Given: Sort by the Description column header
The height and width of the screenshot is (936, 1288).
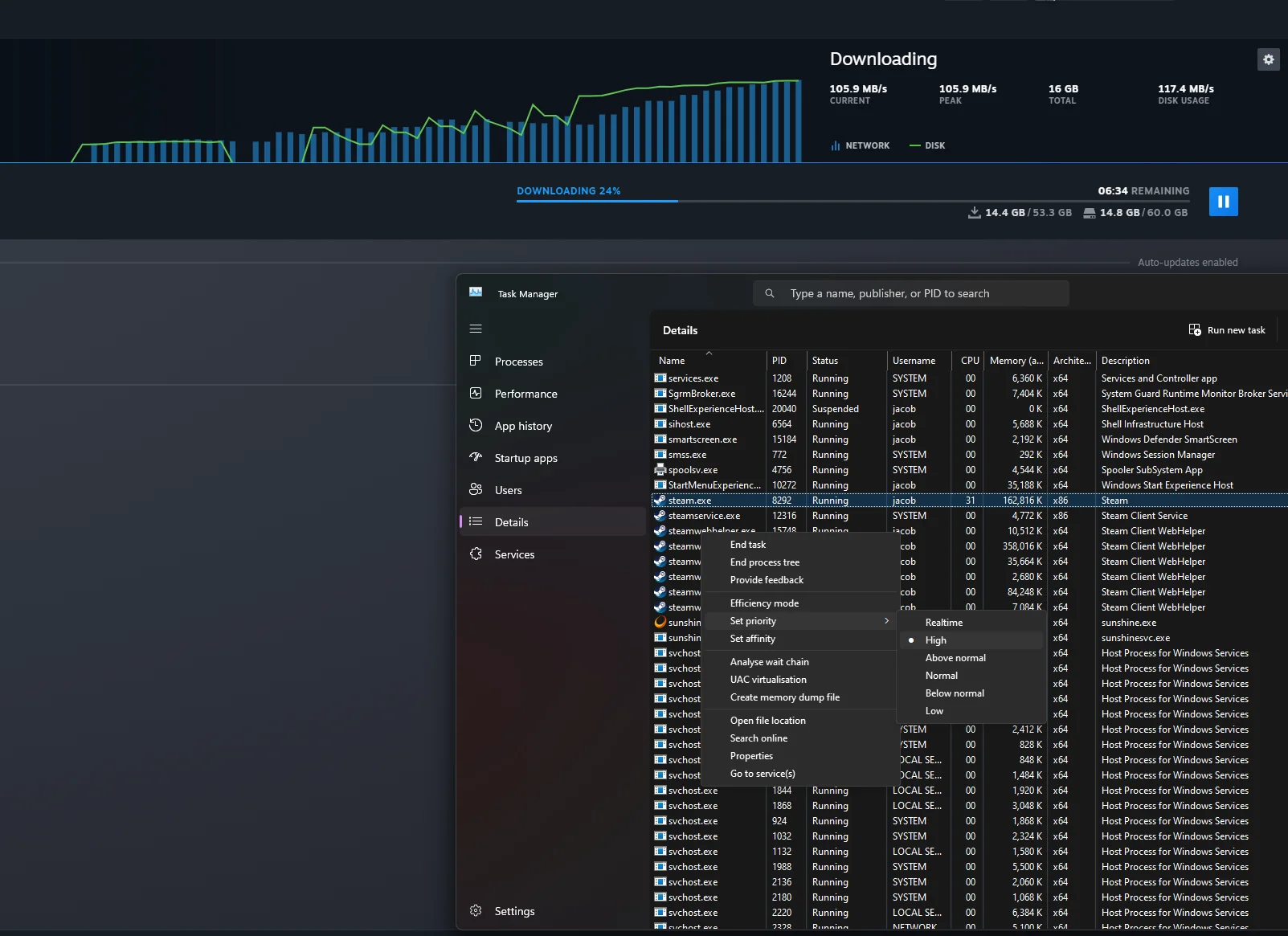Looking at the screenshot, I should click(x=1192, y=361).
